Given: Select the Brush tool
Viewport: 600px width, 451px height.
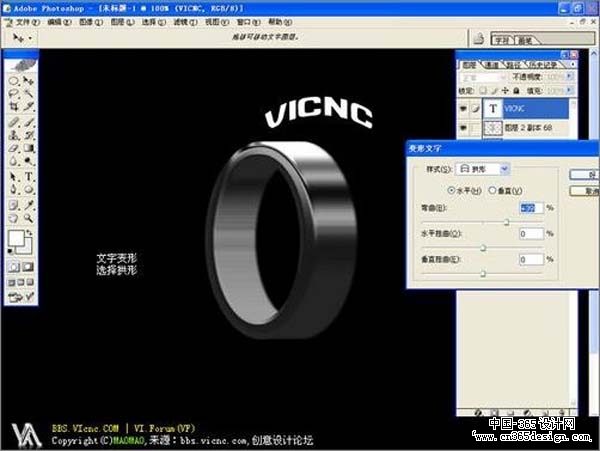Looking at the screenshot, I should (x=28, y=122).
